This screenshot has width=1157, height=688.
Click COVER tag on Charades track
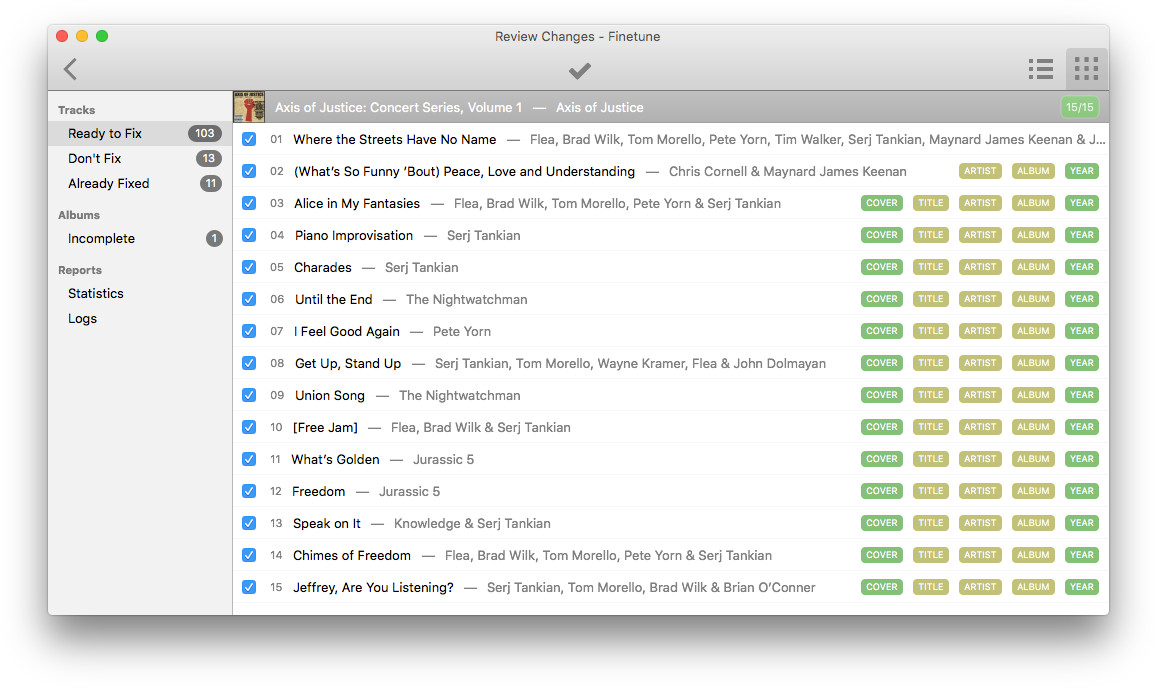click(x=881, y=267)
